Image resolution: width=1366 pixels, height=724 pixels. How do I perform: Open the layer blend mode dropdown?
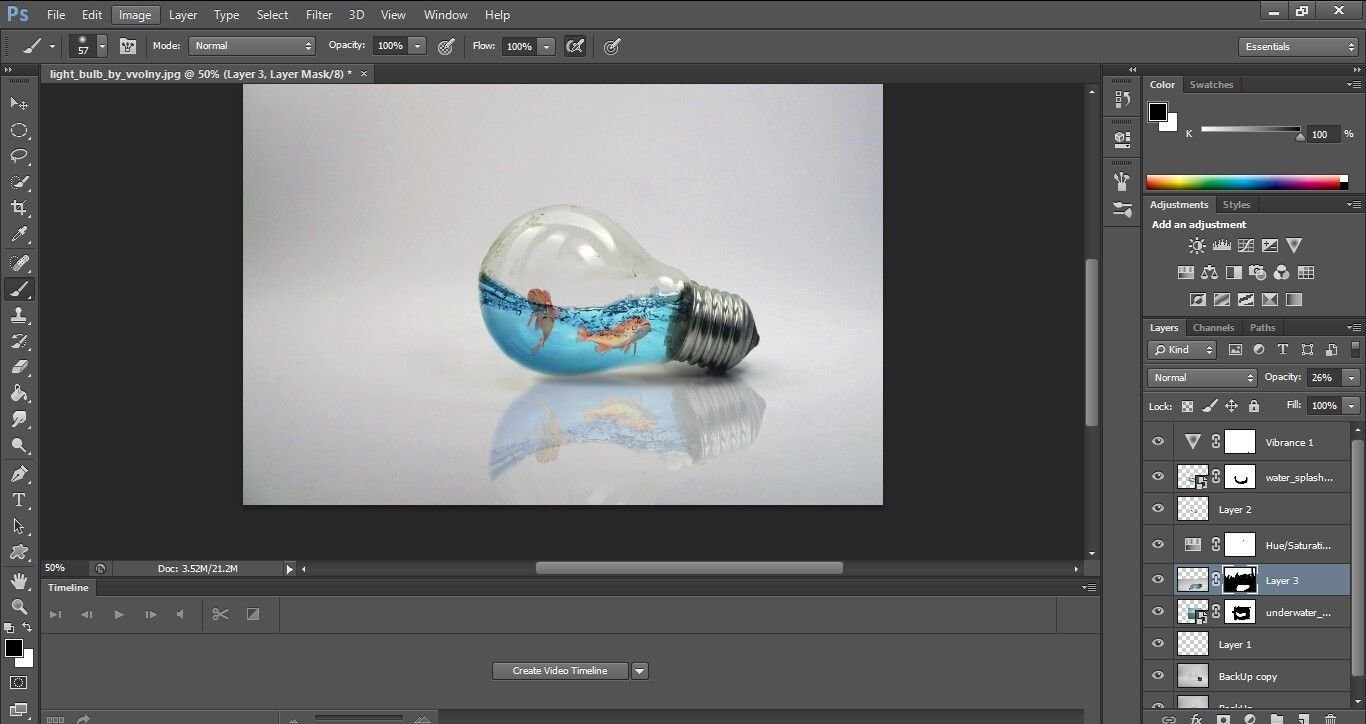[x=1202, y=378]
